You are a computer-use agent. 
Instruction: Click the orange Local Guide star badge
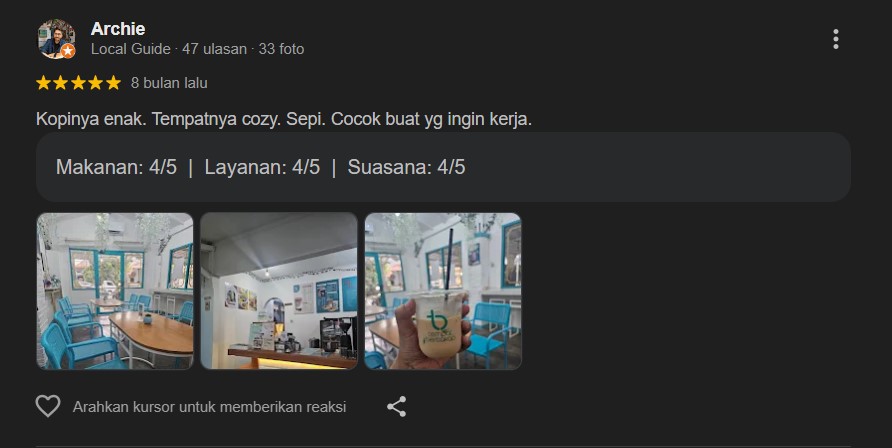coord(68,51)
